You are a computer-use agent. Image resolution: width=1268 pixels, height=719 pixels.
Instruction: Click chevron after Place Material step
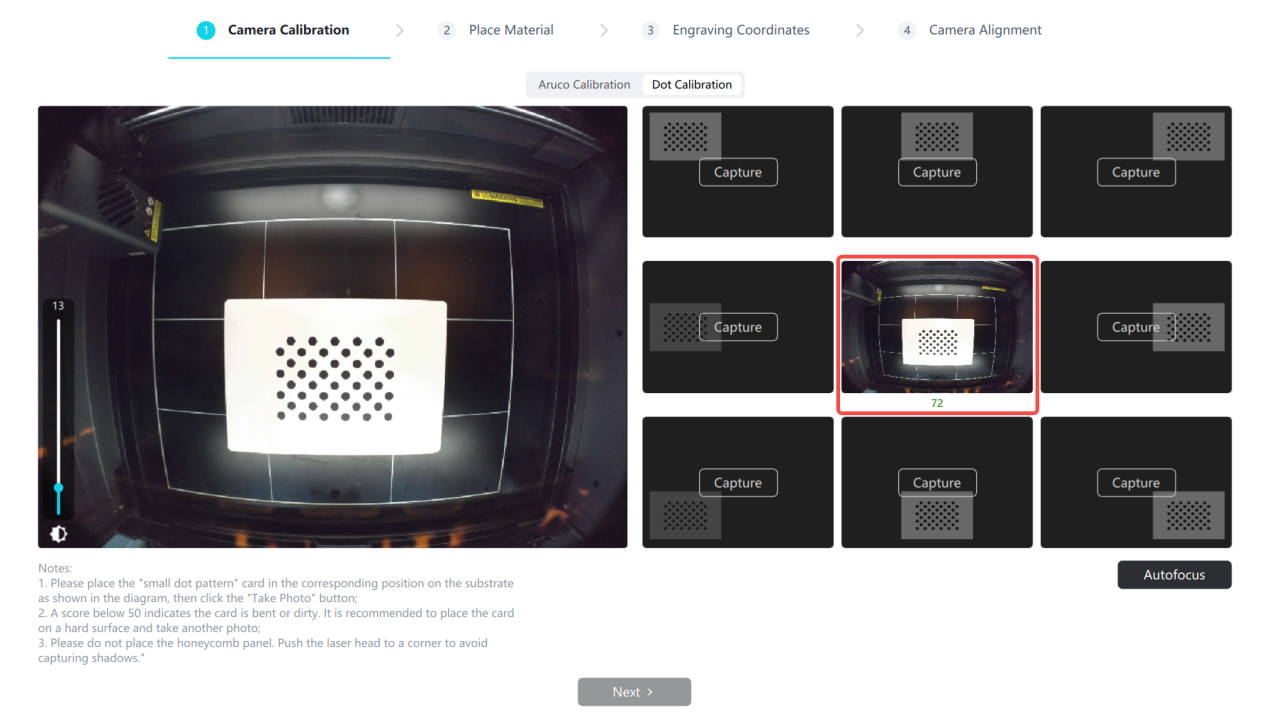pyautogui.click(x=604, y=30)
